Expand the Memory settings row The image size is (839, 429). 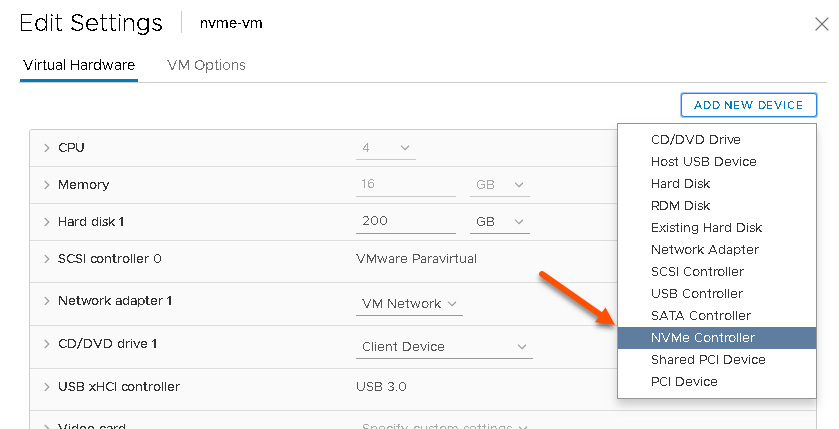coord(47,185)
